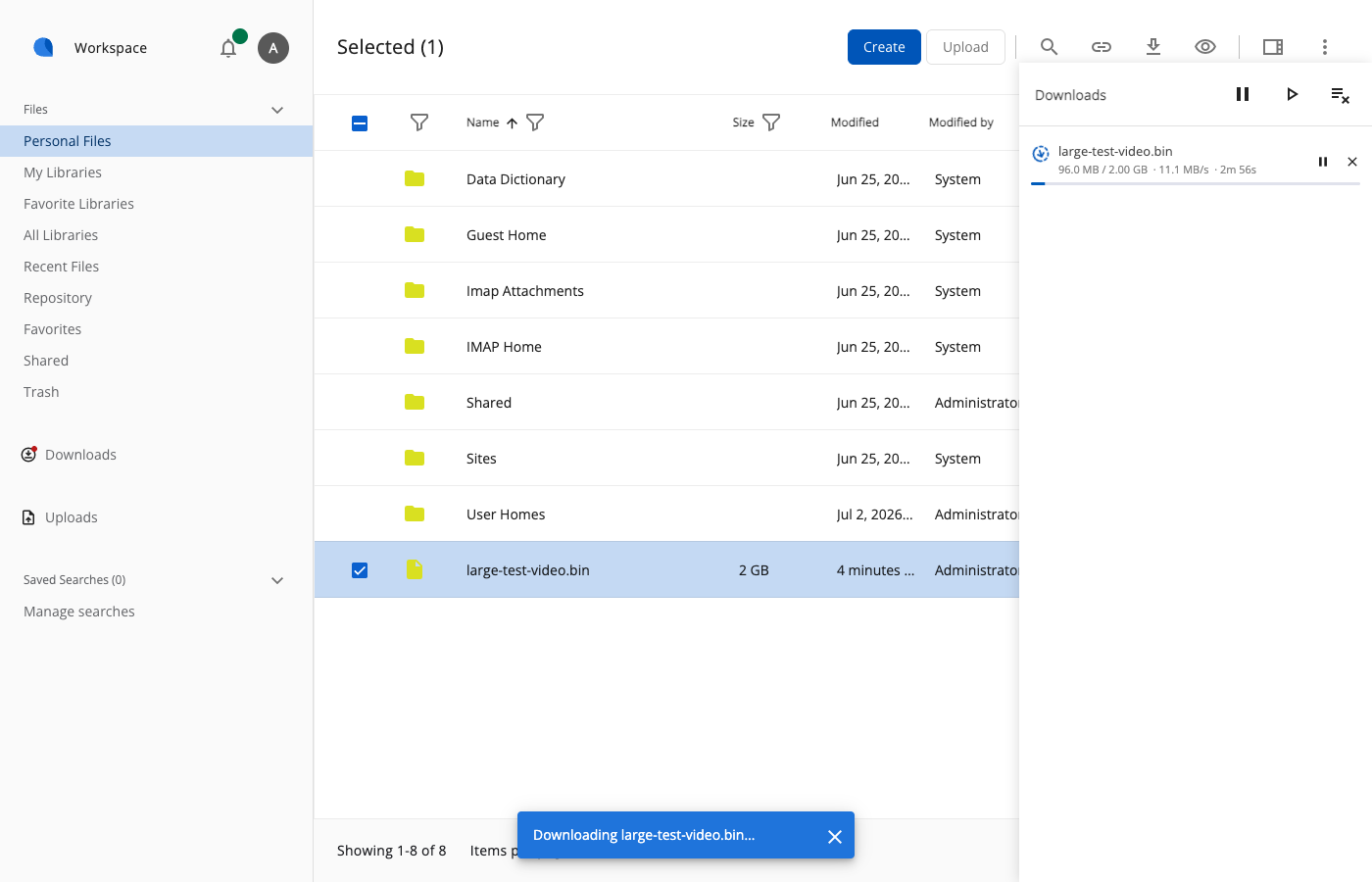Sort by the Modified column header
This screenshot has height=882, width=1372.
click(x=855, y=122)
